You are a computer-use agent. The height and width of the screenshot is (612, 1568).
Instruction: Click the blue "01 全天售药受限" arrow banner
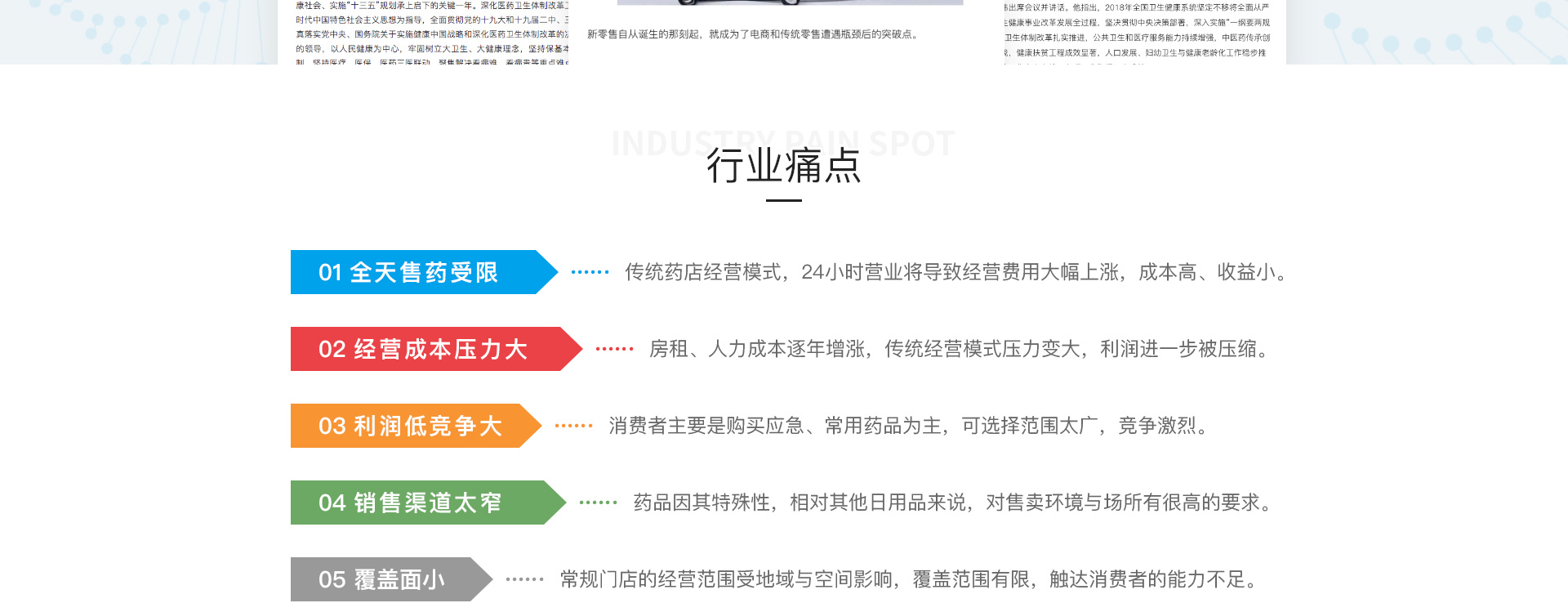click(x=416, y=272)
